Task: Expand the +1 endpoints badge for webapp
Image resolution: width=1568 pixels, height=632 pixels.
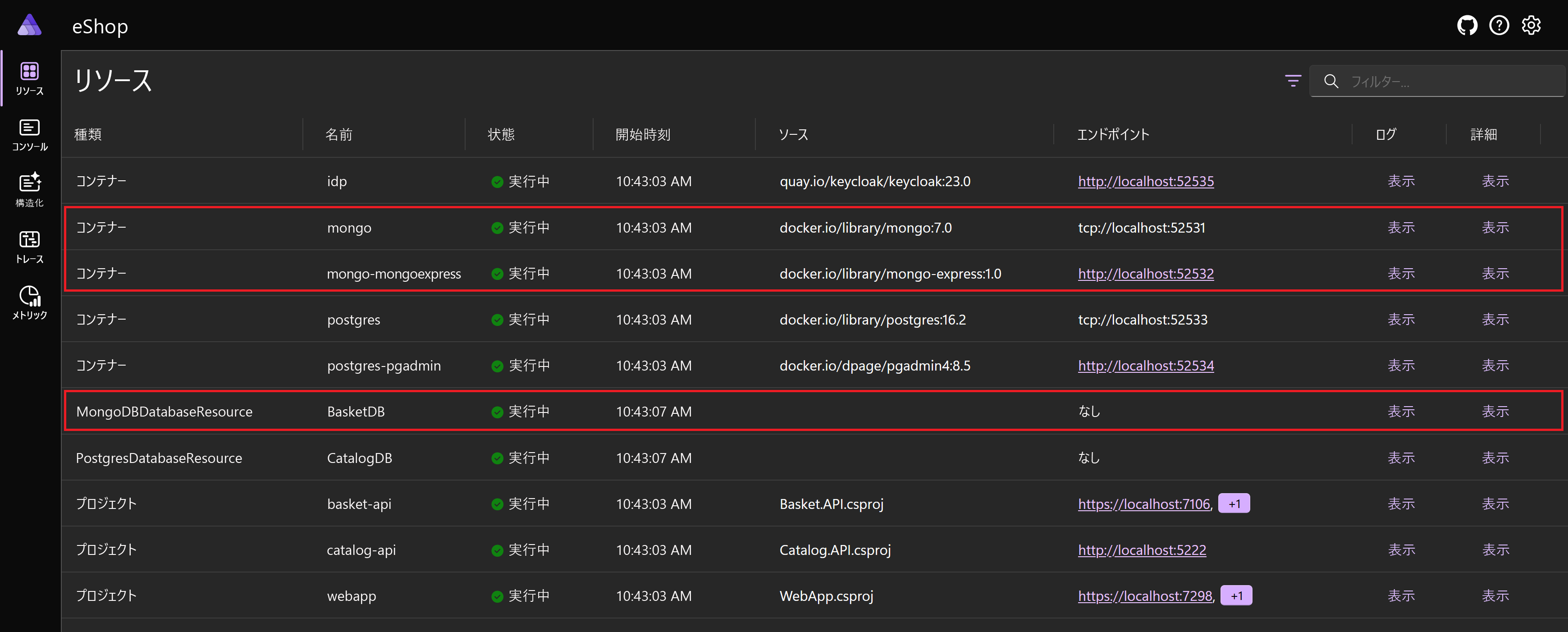Action: click(1236, 595)
